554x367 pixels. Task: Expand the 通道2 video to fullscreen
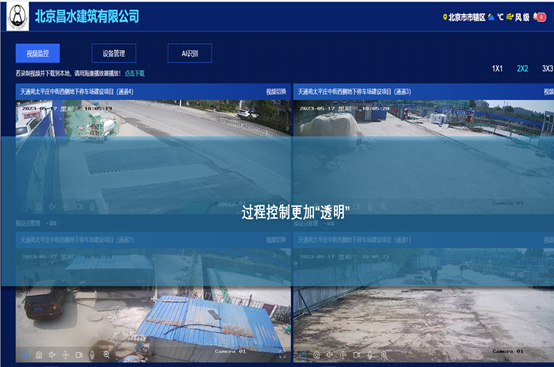pyautogui.click(x=282, y=355)
